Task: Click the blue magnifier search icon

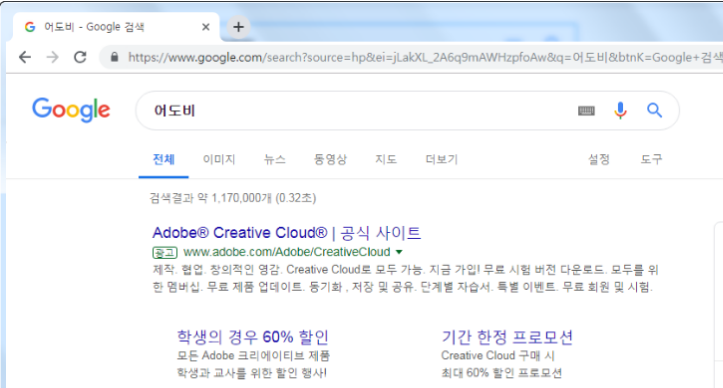Action: 654,110
